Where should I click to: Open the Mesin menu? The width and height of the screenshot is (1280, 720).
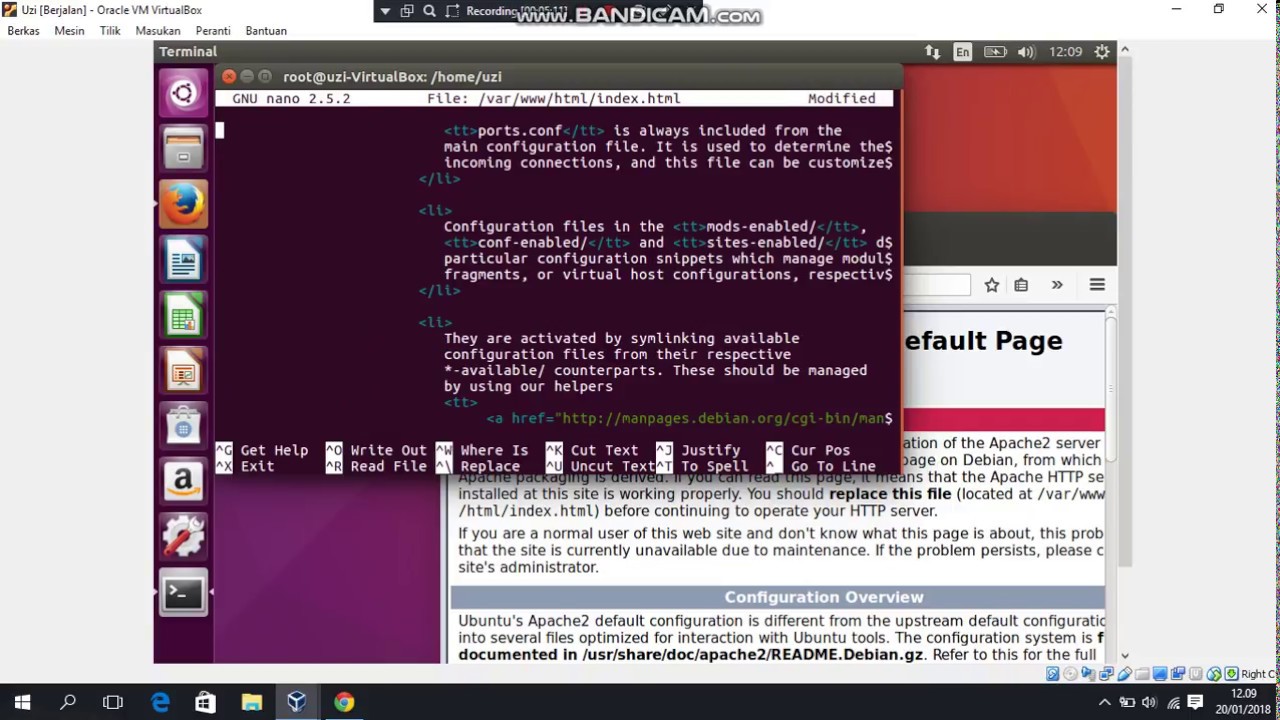pos(69,31)
